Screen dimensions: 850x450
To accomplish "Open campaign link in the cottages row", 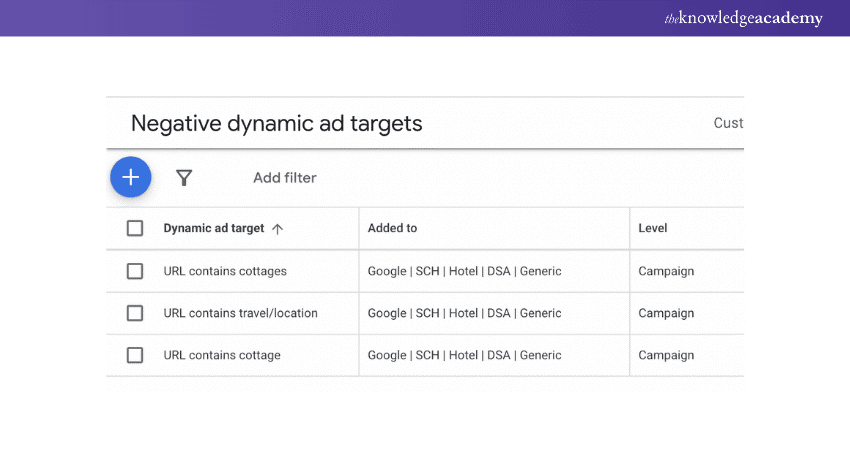I will pyautogui.click(x=465, y=271).
